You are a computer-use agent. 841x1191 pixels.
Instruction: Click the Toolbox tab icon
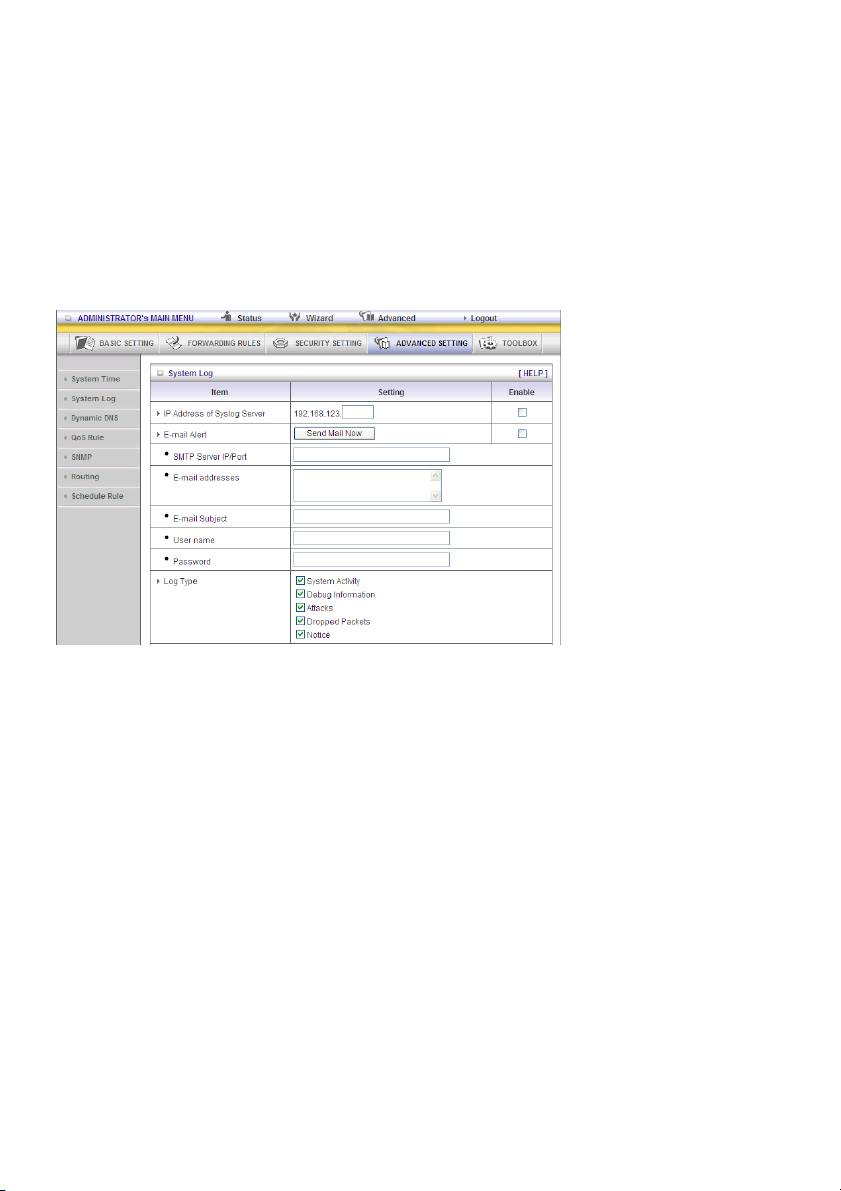tap(489, 343)
